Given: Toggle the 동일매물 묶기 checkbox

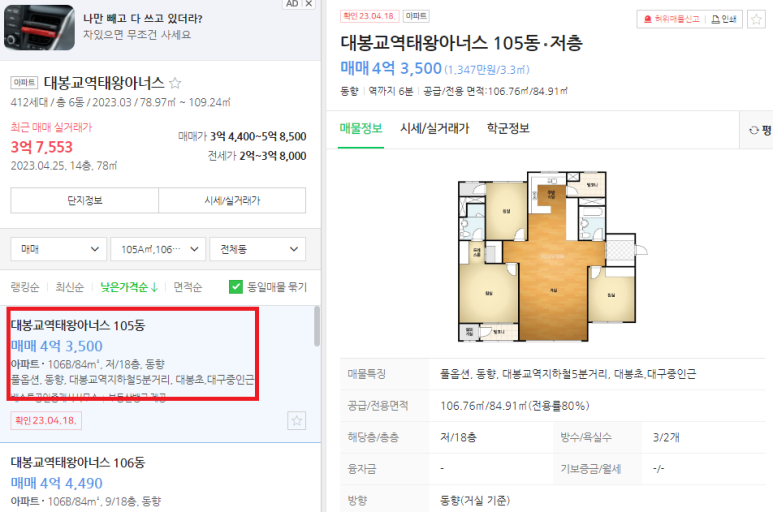Looking at the screenshot, I should pyautogui.click(x=236, y=287).
